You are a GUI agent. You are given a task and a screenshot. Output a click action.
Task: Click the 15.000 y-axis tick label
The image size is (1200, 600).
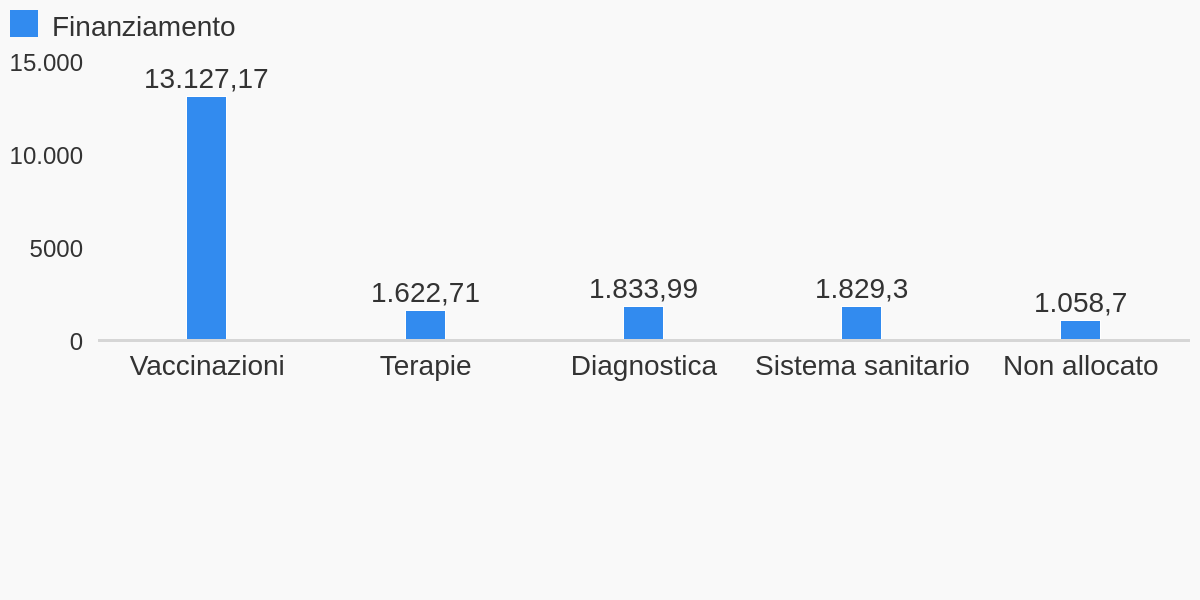pos(46,63)
